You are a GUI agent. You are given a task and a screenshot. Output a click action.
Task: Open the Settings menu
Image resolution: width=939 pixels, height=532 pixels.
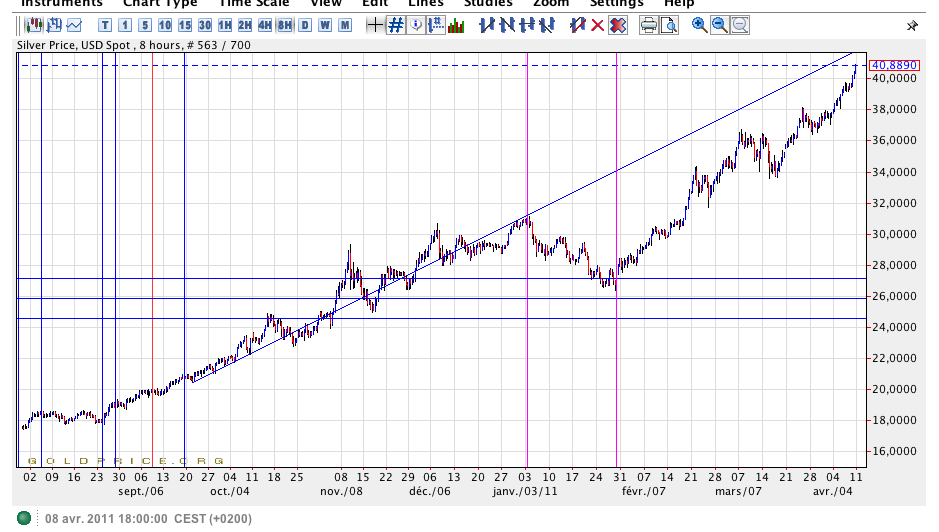pyautogui.click(x=616, y=3)
